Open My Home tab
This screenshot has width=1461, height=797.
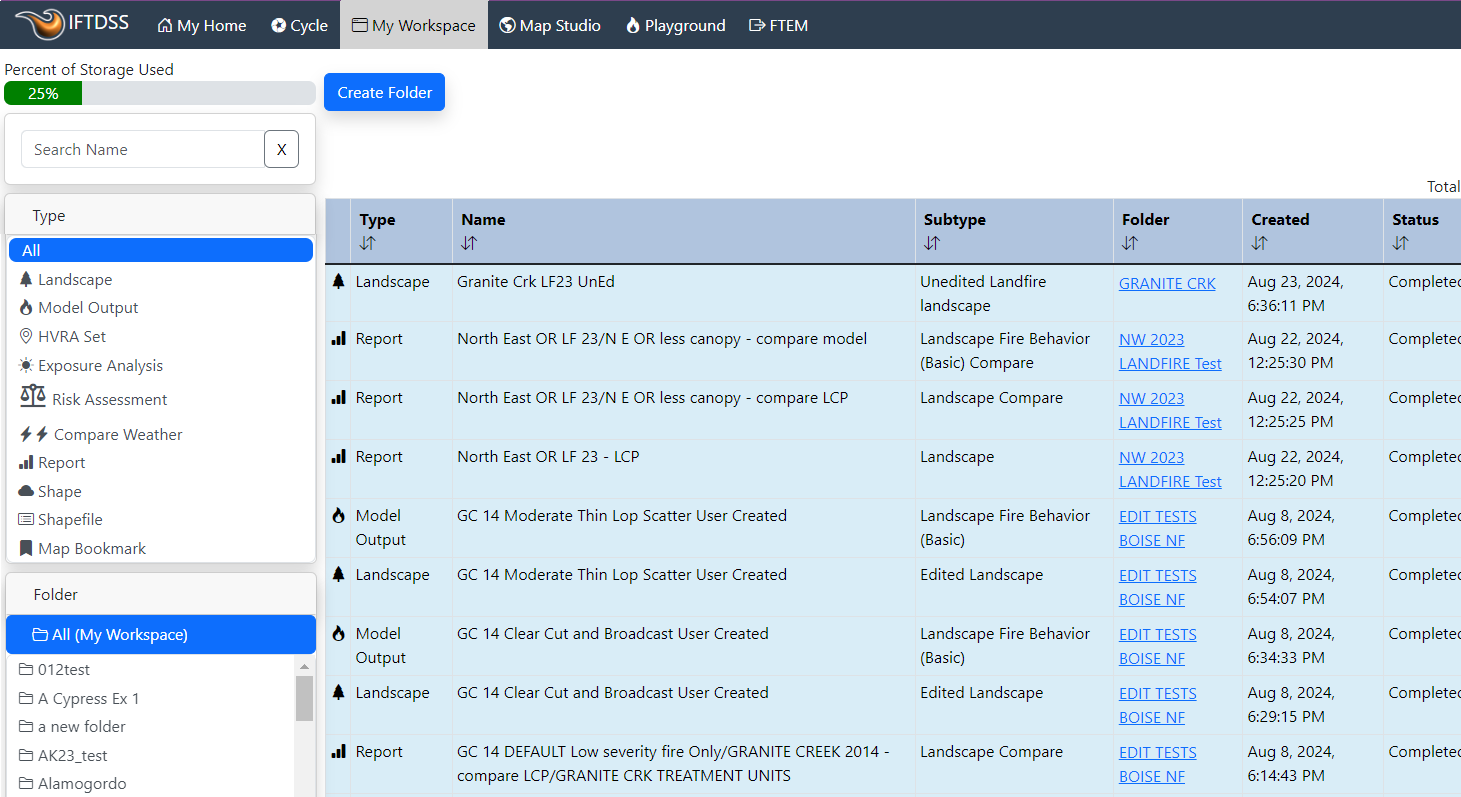[x=202, y=25]
